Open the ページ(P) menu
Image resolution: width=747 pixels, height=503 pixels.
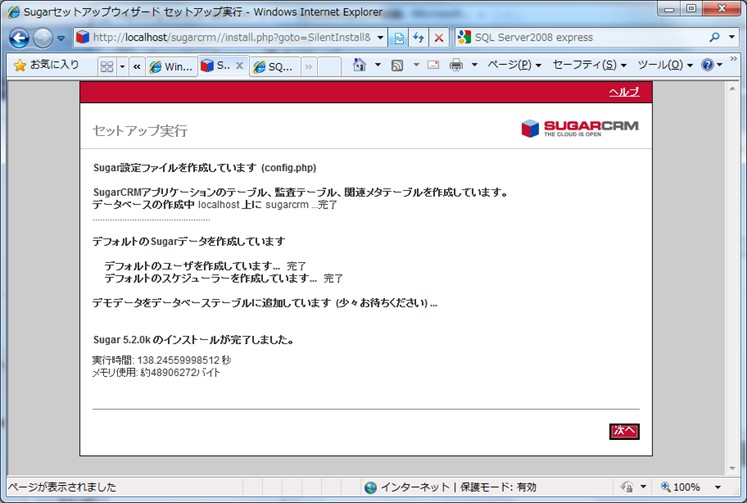[x=514, y=65]
